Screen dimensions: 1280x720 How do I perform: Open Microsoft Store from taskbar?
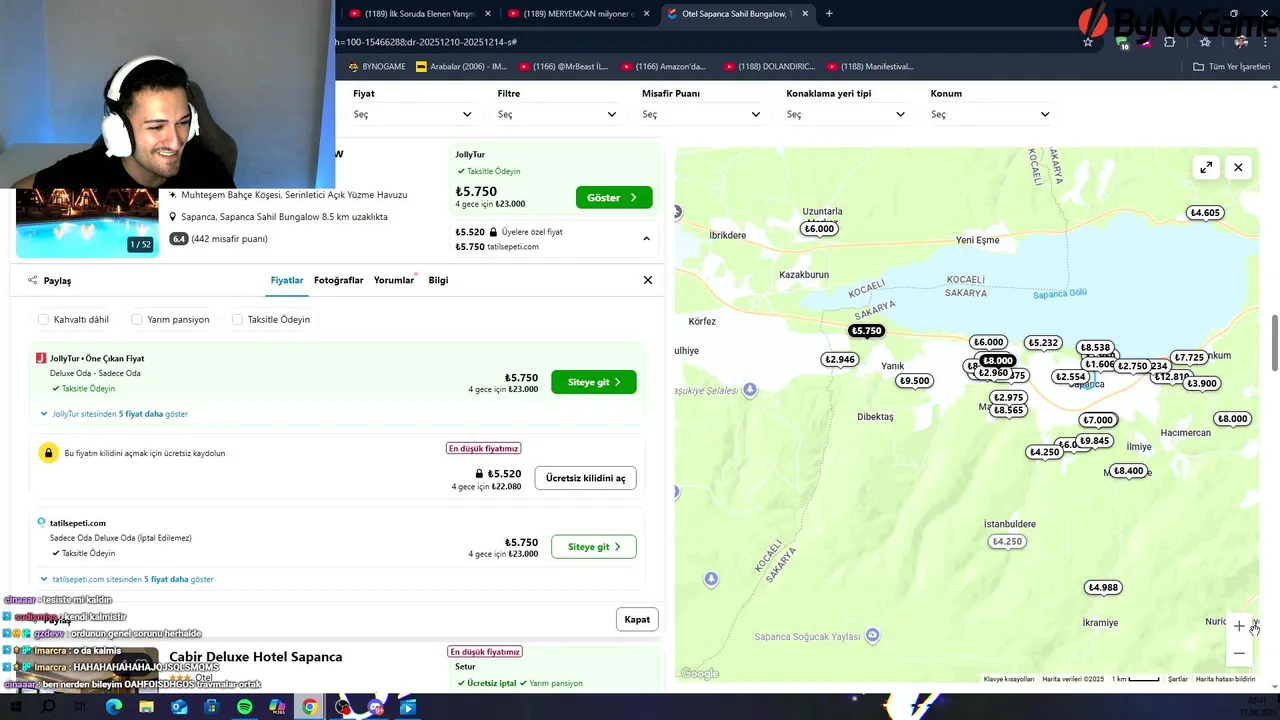tap(211, 707)
